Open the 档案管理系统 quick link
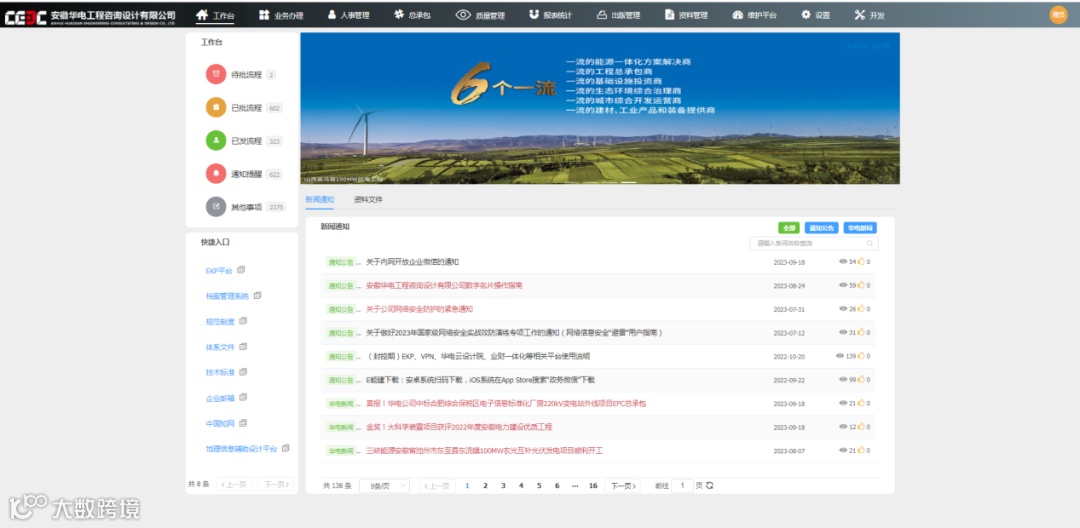The height and width of the screenshot is (528, 1080). coord(227,296)
